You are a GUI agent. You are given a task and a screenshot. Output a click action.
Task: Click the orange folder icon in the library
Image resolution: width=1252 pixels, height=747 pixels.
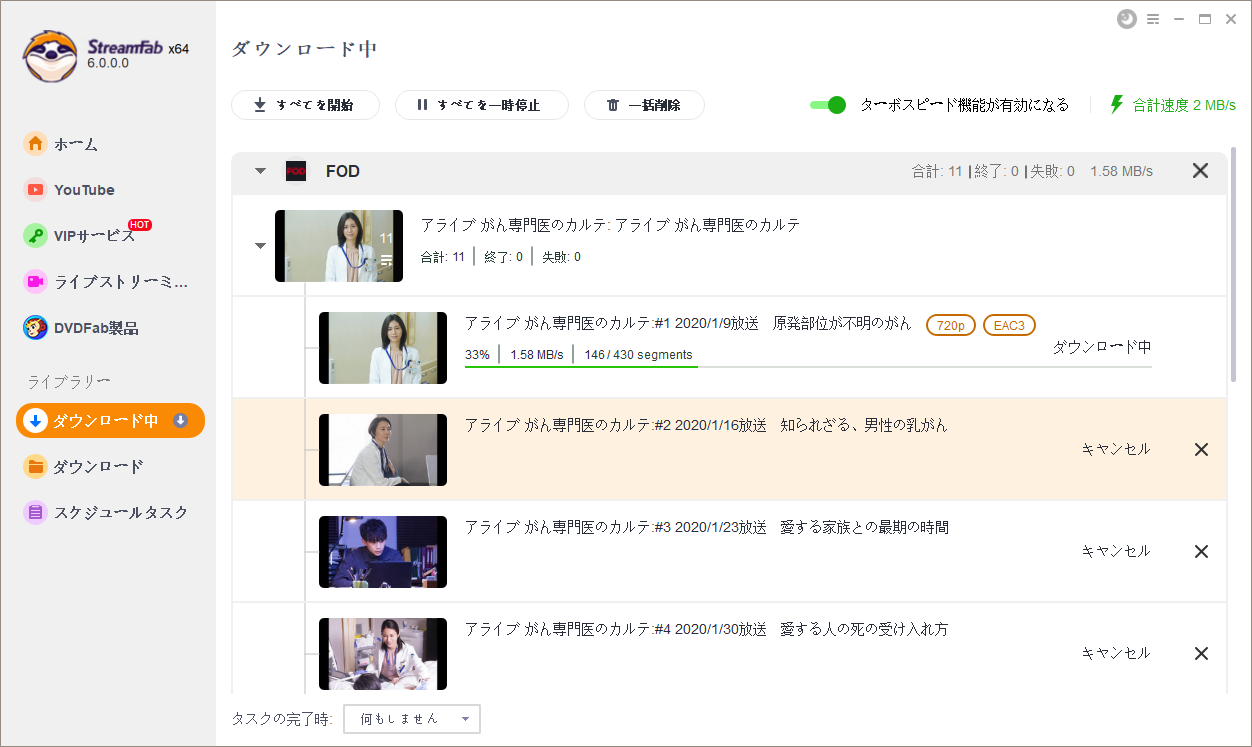(x=36, y=467)
